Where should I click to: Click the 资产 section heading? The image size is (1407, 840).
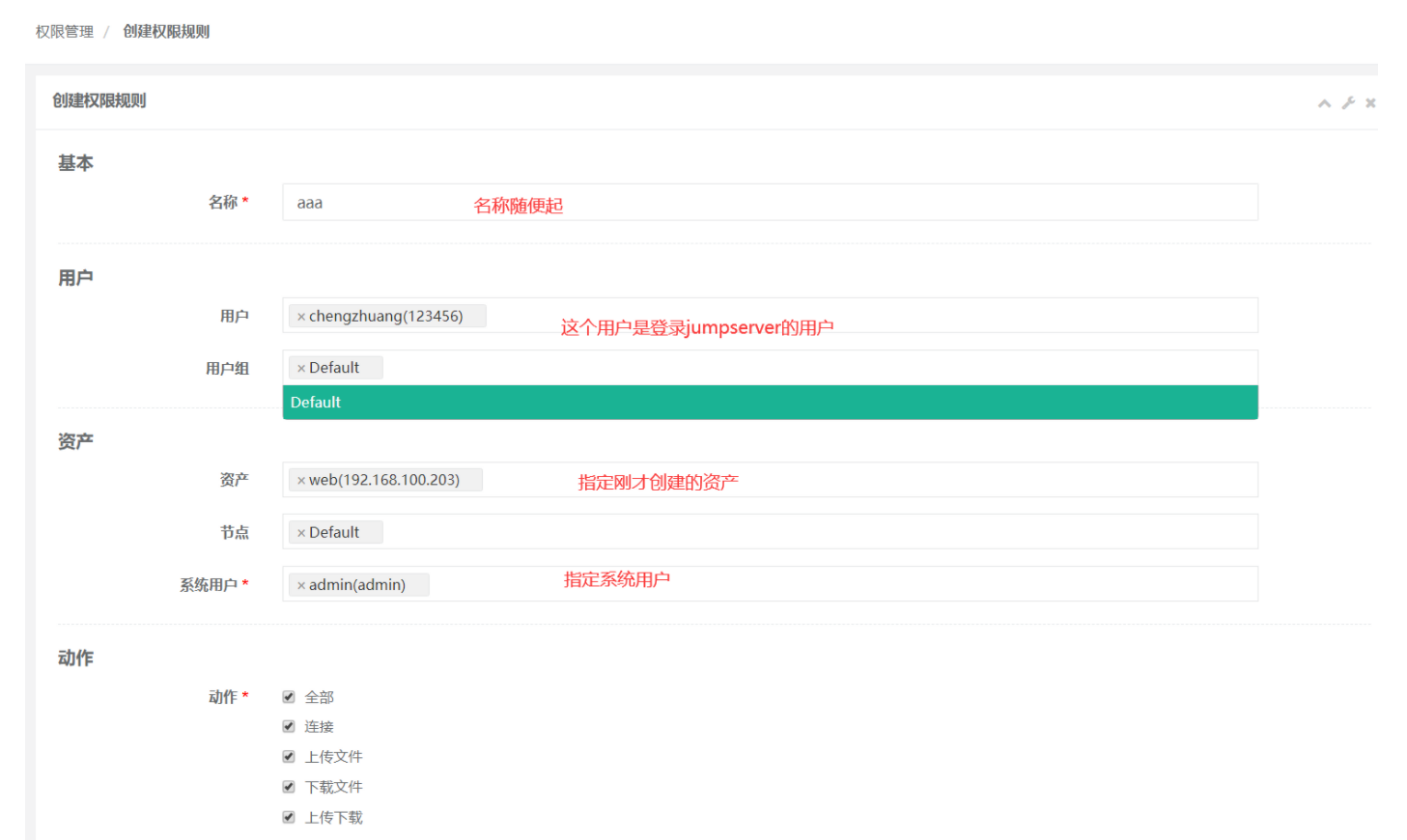75,441
